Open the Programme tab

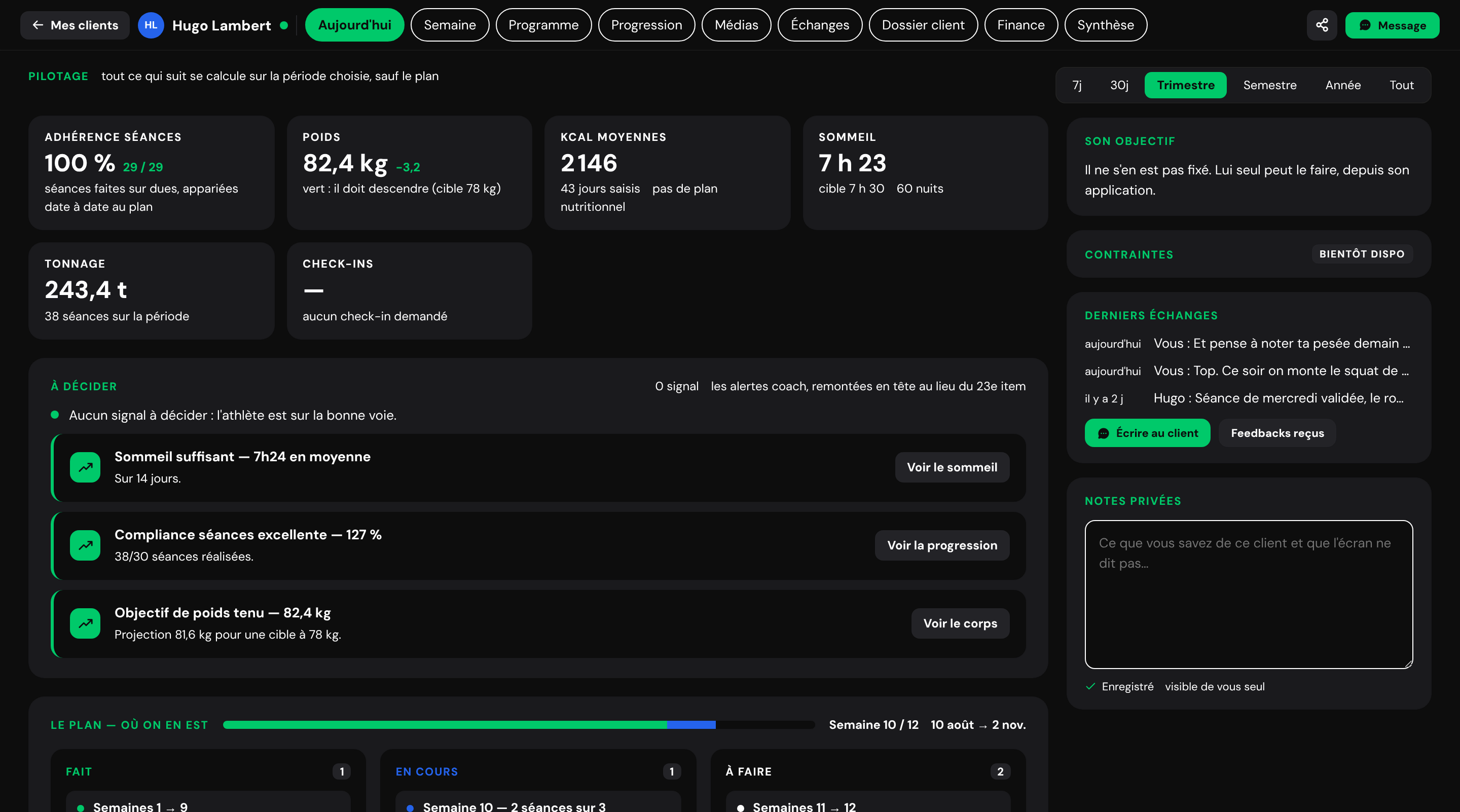pos(543,25)
